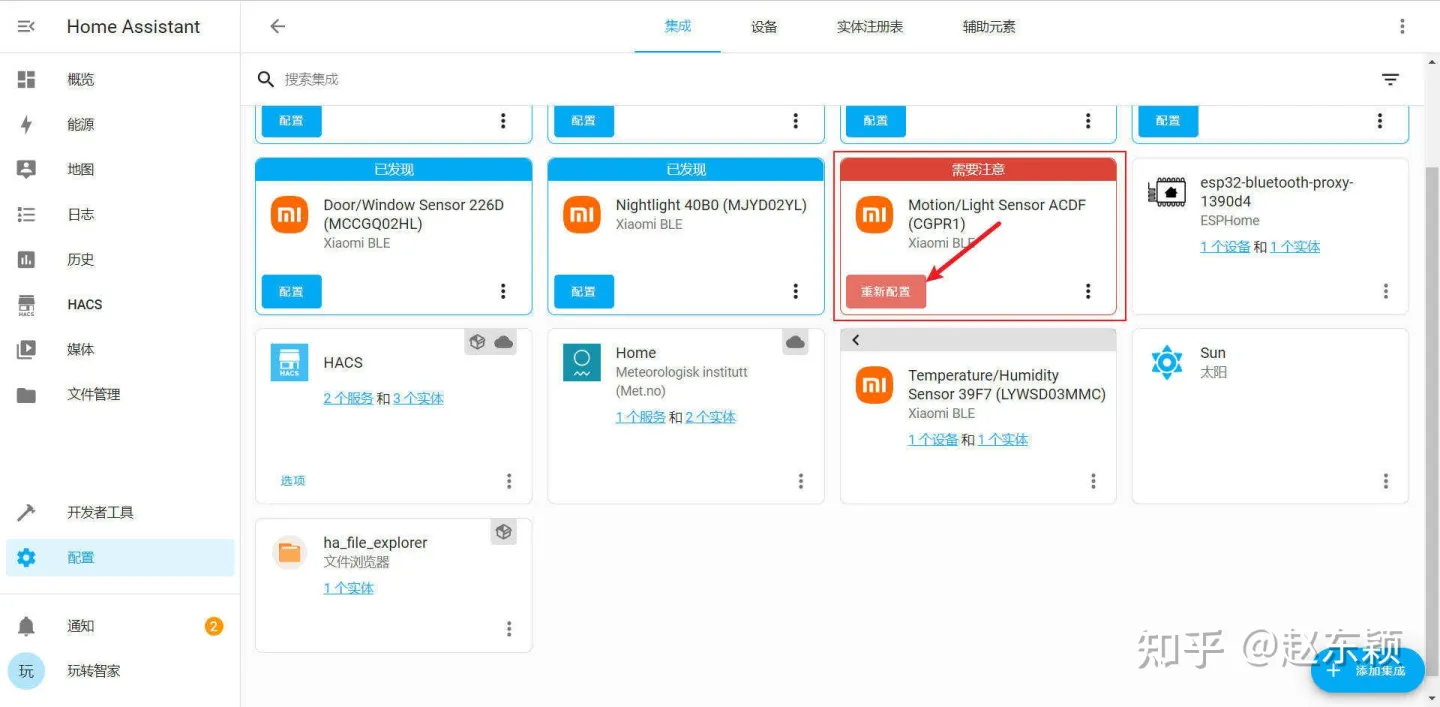Open the 概览 overview dashboard icon

[x=27, y=80]
